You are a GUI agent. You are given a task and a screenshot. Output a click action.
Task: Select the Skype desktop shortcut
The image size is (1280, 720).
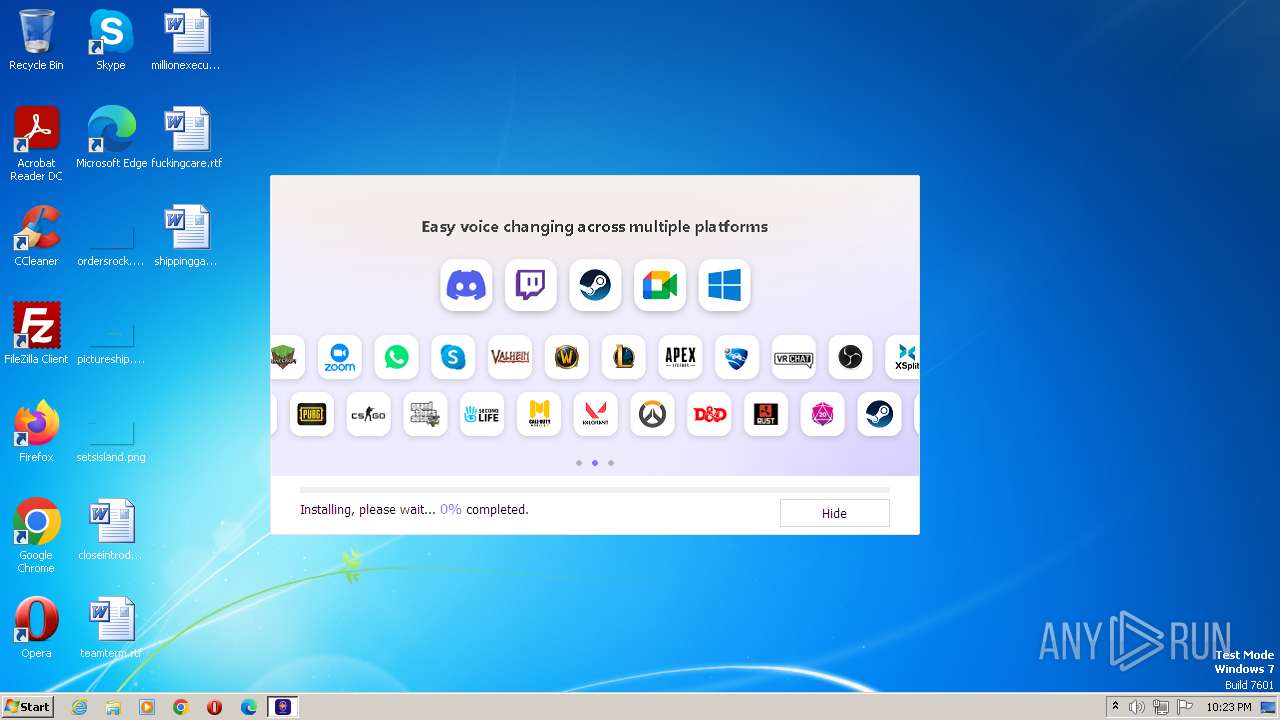pos(111,40)
